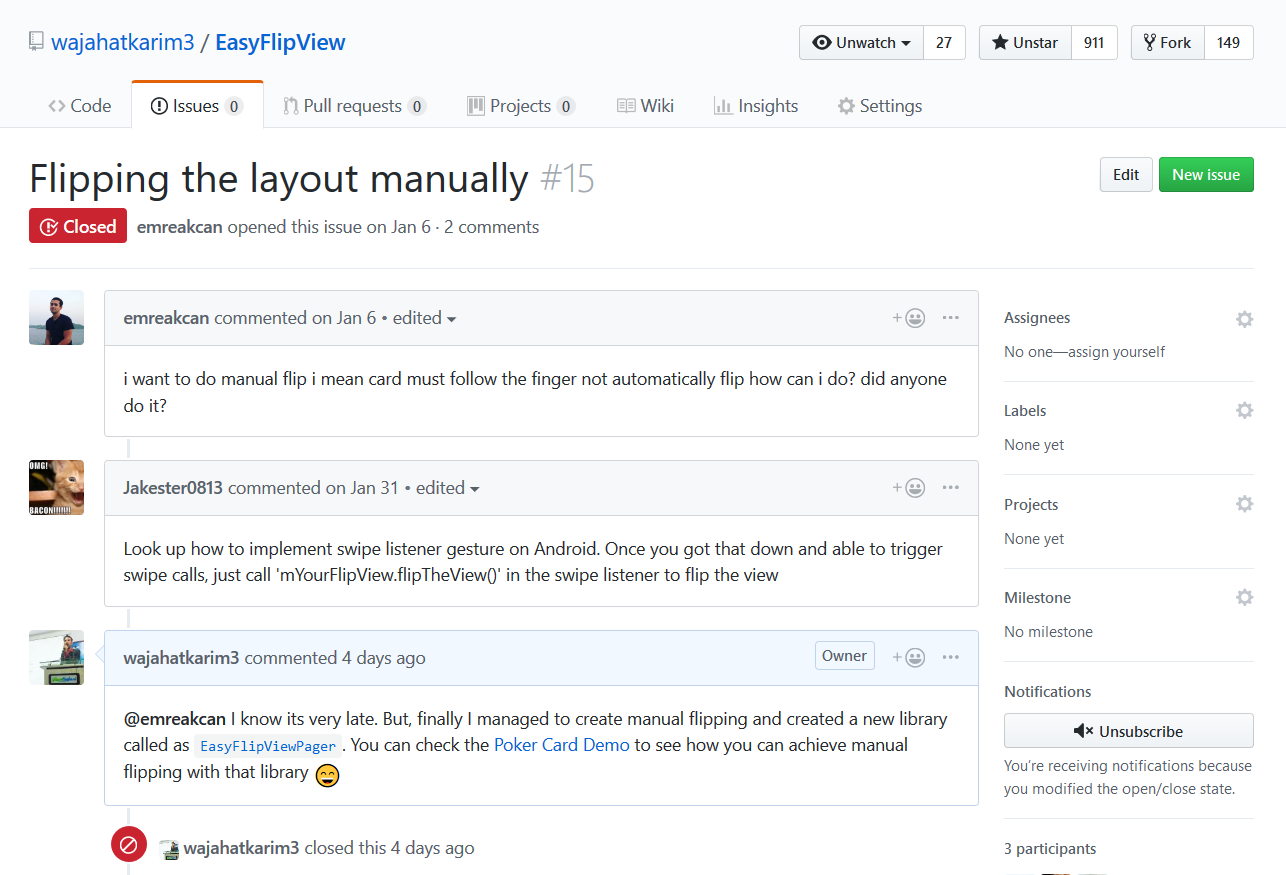The width and height of the screenshot is (1286, 875).
Task: Open the Insights tab
Action: (756, 106)
